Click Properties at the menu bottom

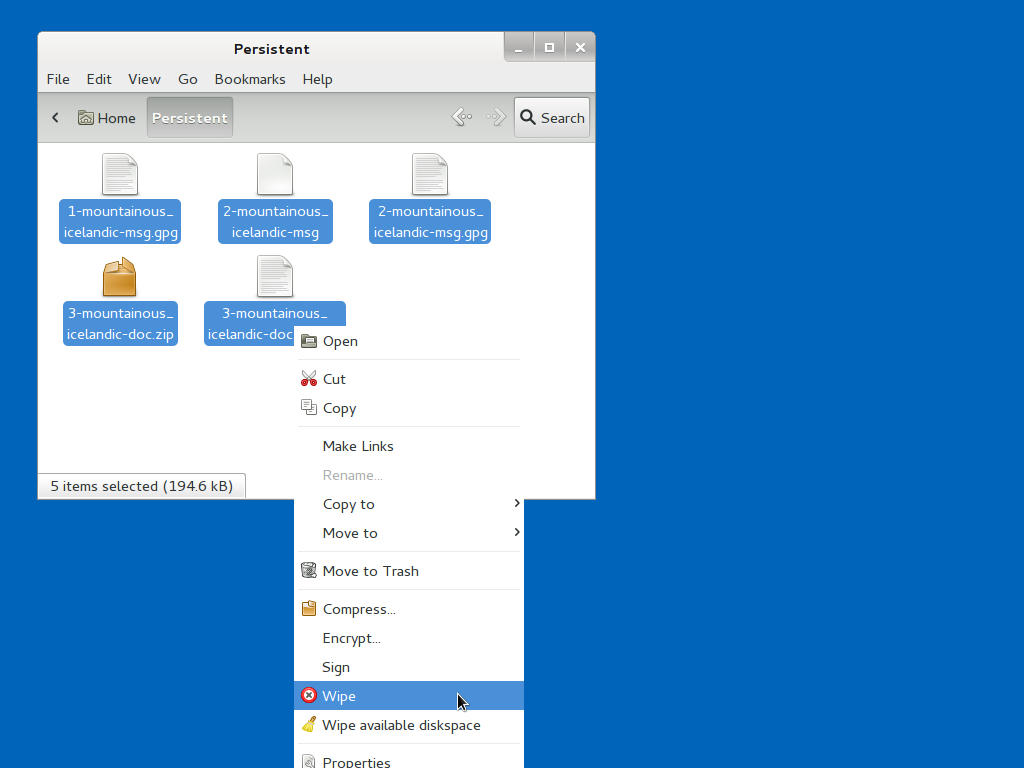[356, 761]
